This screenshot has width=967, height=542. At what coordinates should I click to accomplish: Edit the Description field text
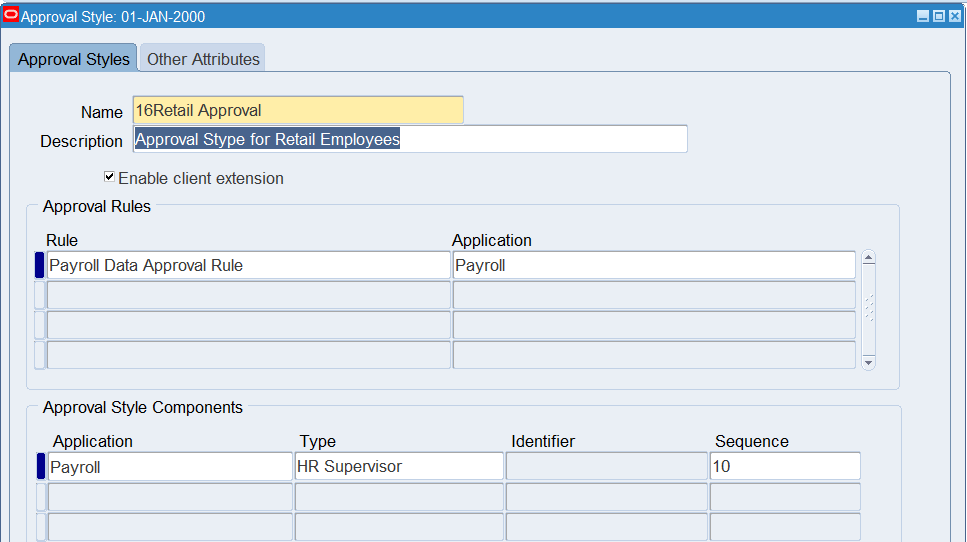point(410,139)
